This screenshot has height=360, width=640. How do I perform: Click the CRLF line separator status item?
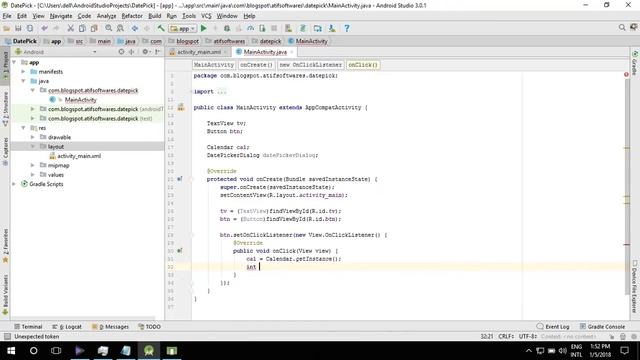pos(506,336)
